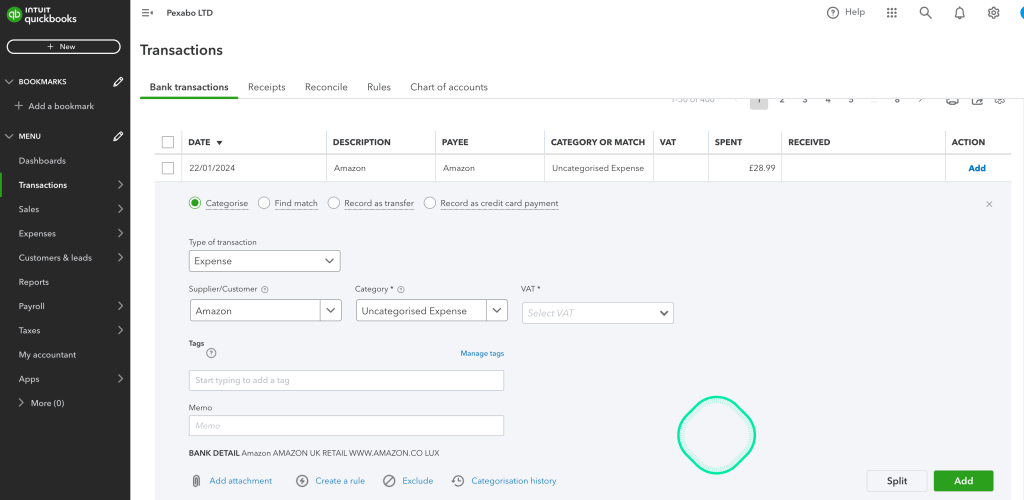Open Taxes in the sidebar
Image resolution: width=1024 pixels, height=500 pixels.
coord(29,331)
